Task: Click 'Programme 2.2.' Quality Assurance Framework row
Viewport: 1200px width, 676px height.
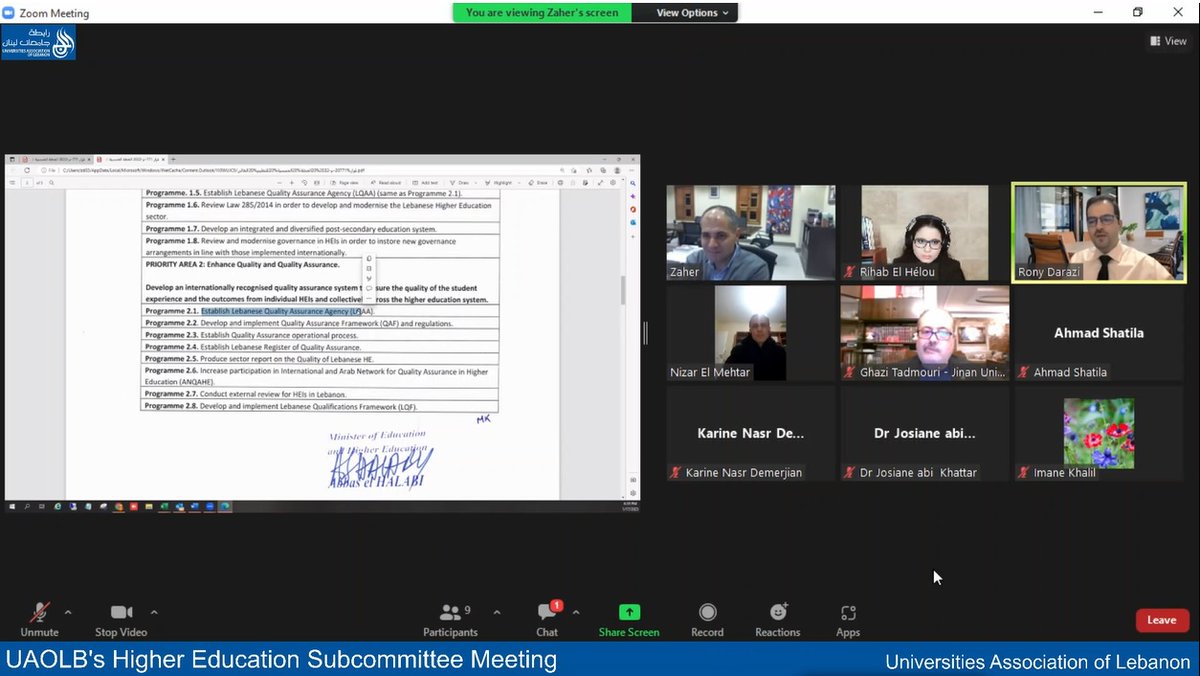Action: pos(320,323)
